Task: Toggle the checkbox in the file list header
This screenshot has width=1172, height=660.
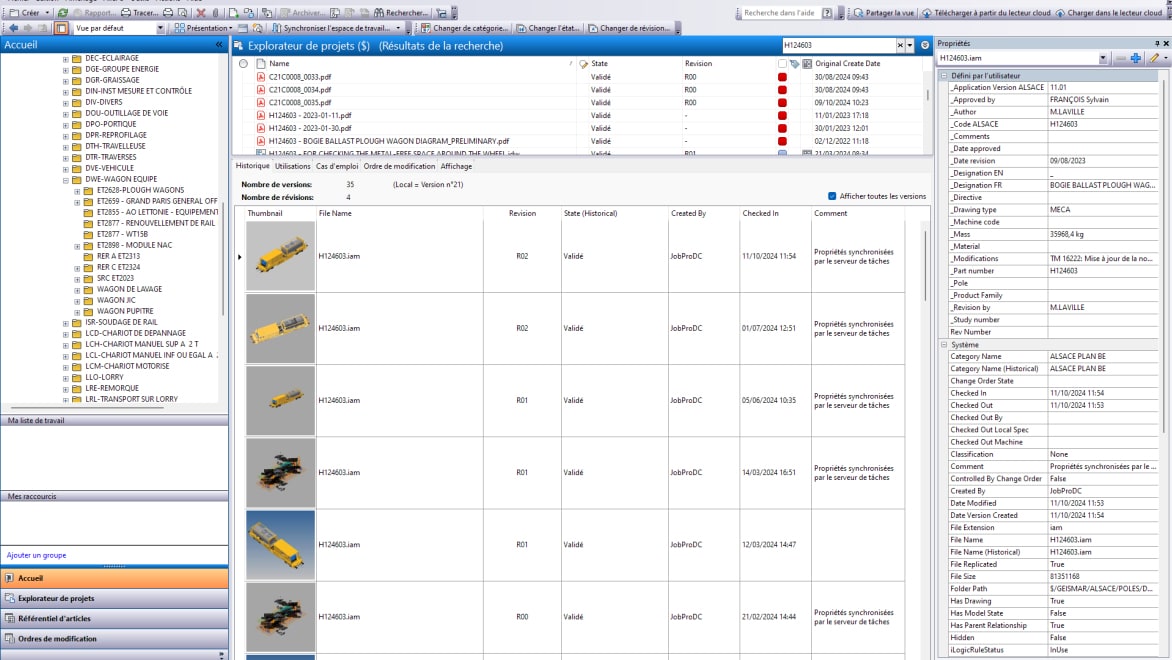Action: (782, 64)
